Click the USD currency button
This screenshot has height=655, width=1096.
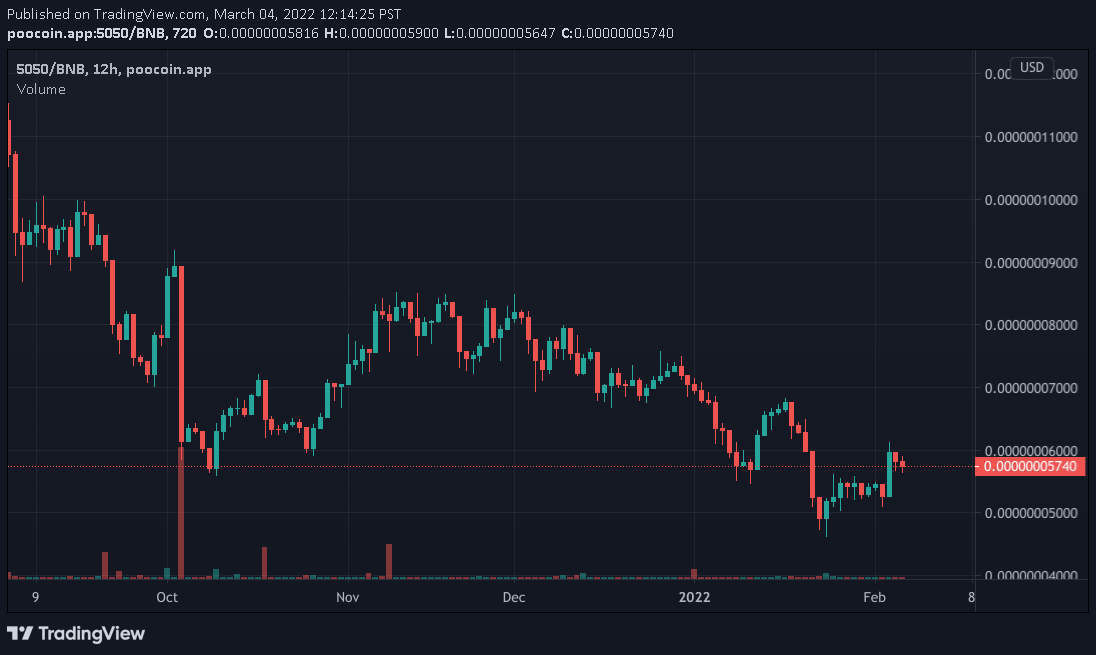pyautogui.click(x=1032, y=68)
